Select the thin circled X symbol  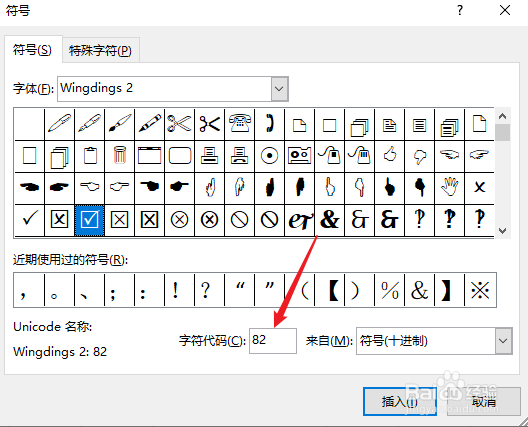pyautogui.click(x=179, y=220)
